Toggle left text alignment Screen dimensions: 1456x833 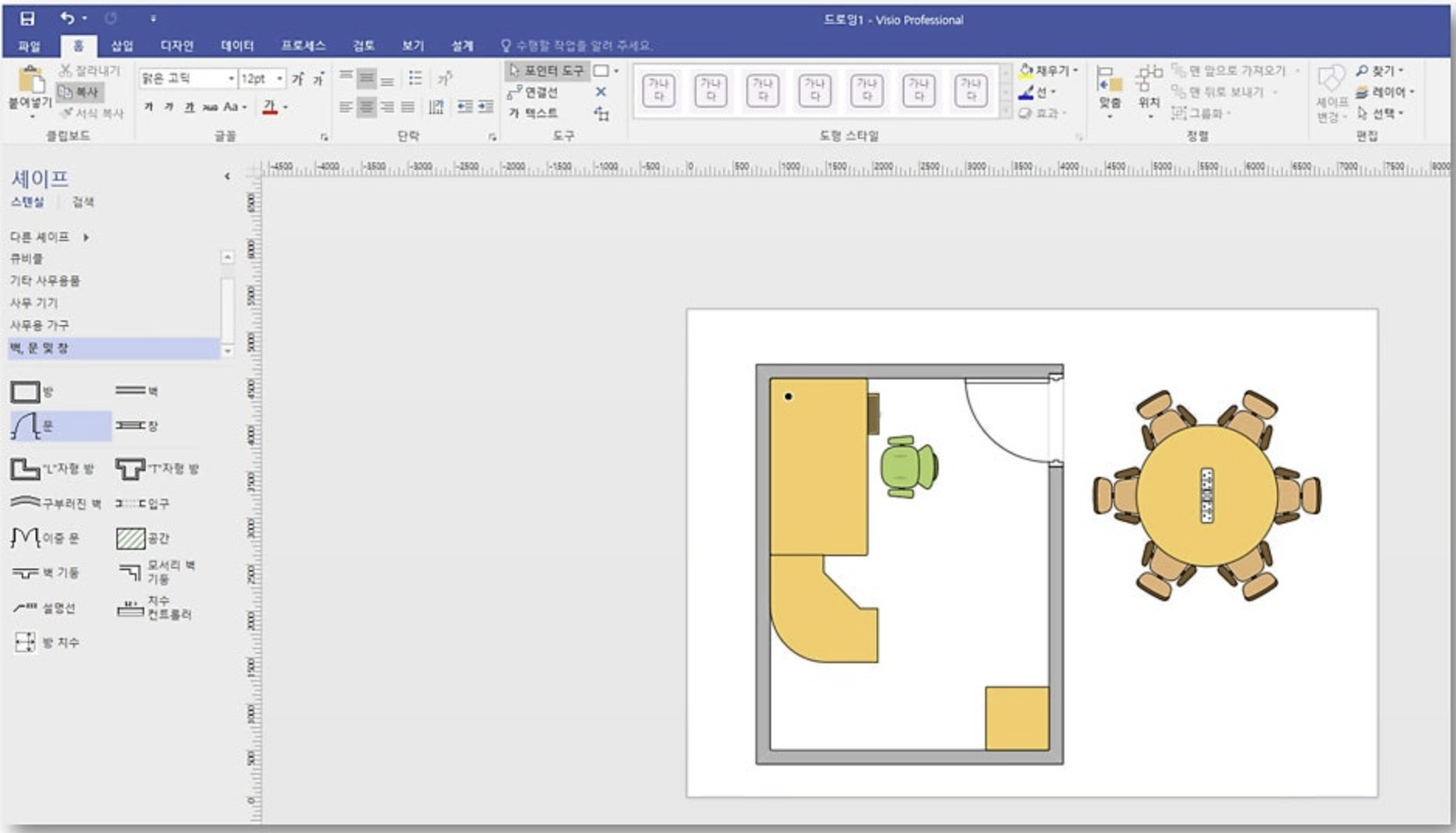346,107
